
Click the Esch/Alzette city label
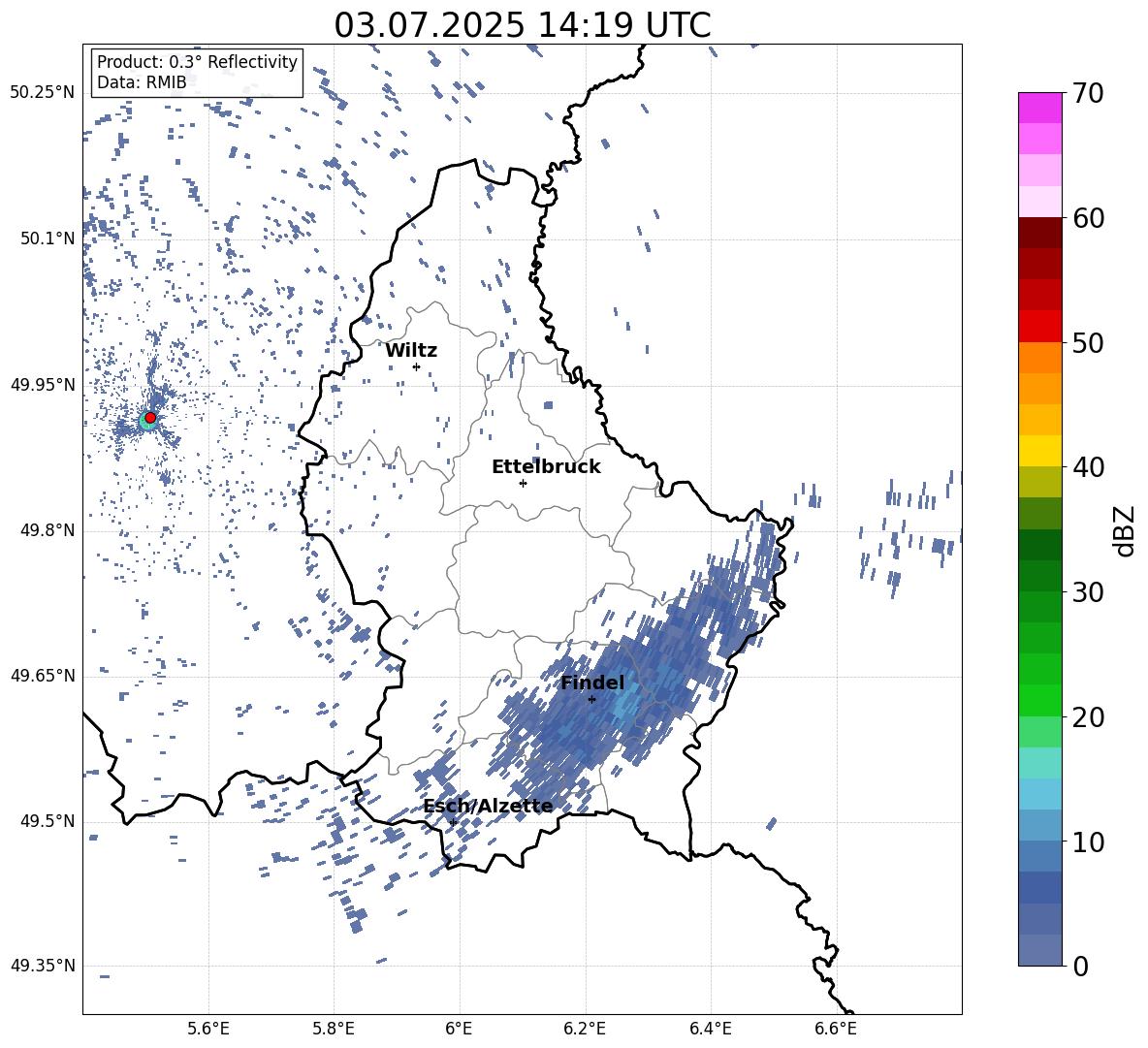coord(489,806)
